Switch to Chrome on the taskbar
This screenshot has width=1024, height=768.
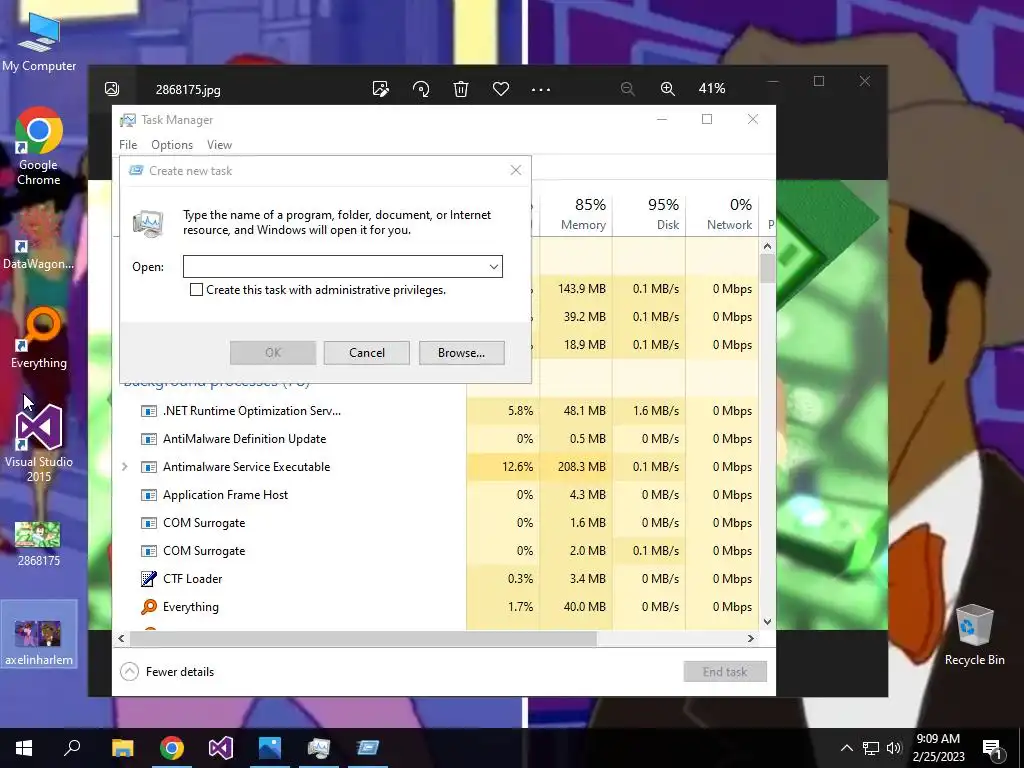tap(172, 748)
